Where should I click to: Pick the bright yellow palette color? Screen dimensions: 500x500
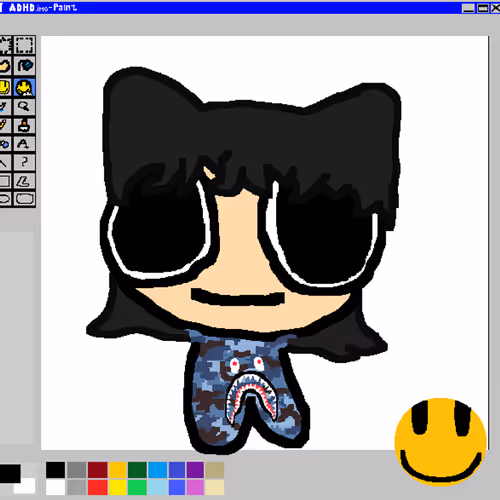[x=117, y=487]
